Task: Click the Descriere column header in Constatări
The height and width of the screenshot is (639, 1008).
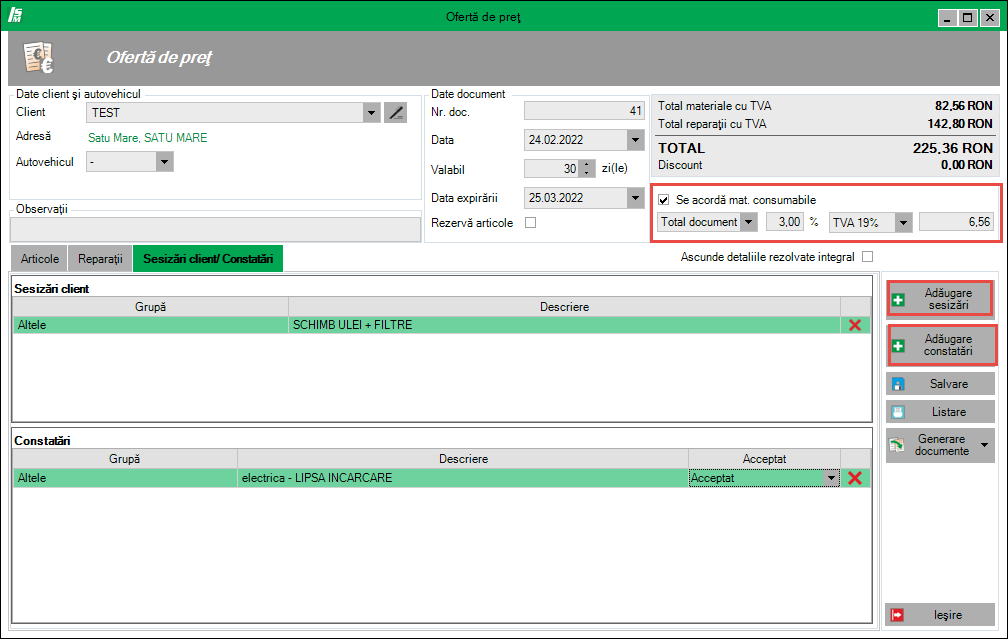Action: [x=463, y=459]
